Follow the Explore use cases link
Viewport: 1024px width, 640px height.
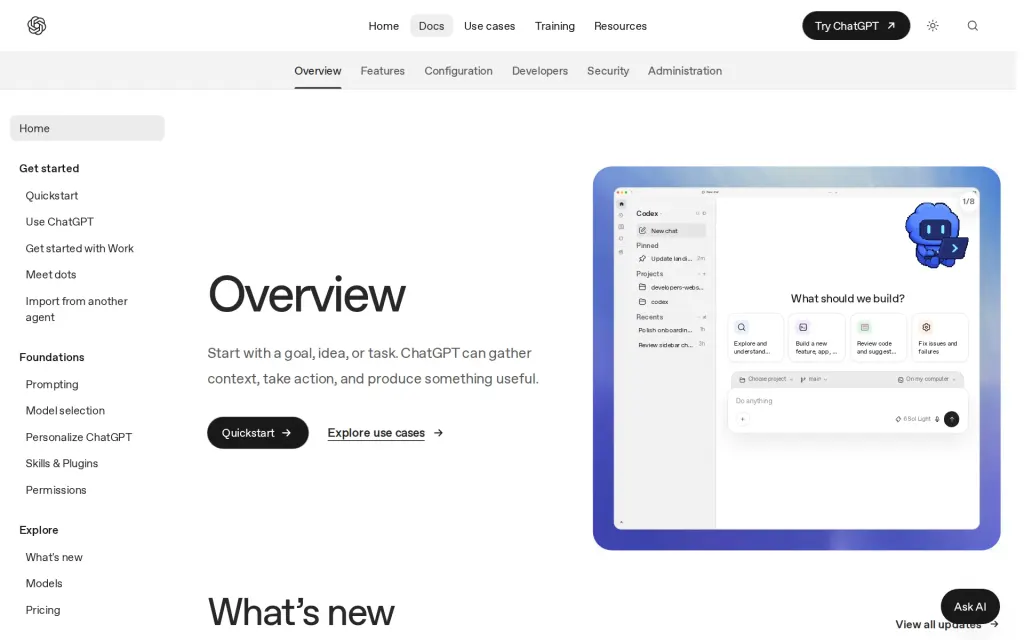[x=385, y=432]
